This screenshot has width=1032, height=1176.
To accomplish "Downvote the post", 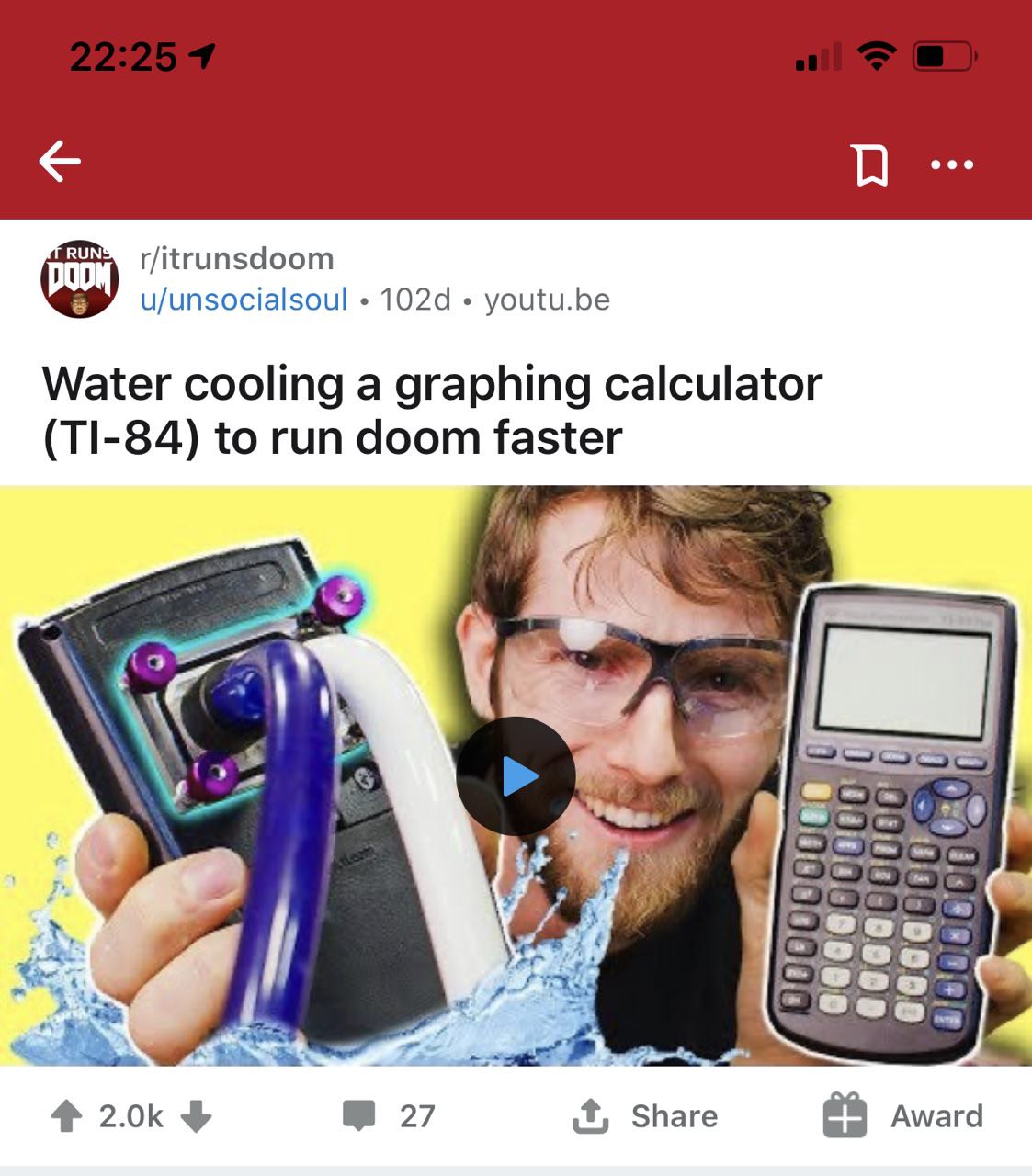I will click(196, 1116).
